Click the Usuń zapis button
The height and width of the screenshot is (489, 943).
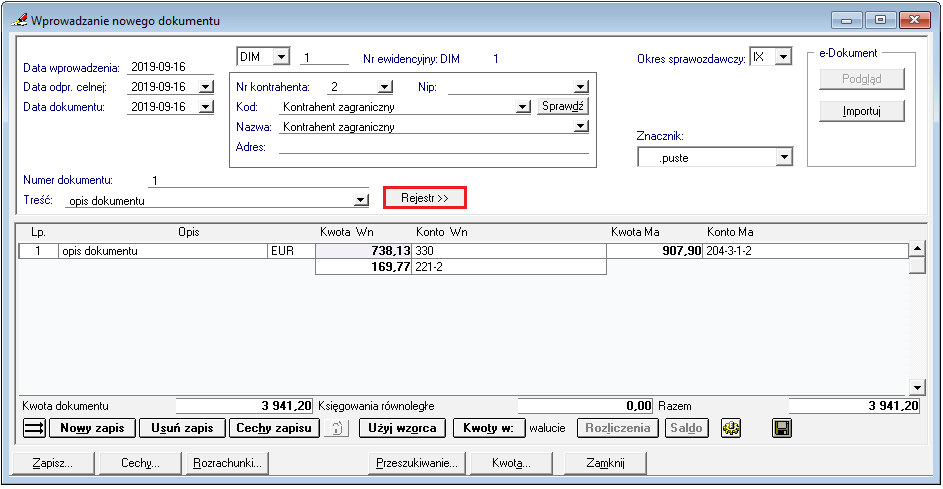click(x=182, y=428)
